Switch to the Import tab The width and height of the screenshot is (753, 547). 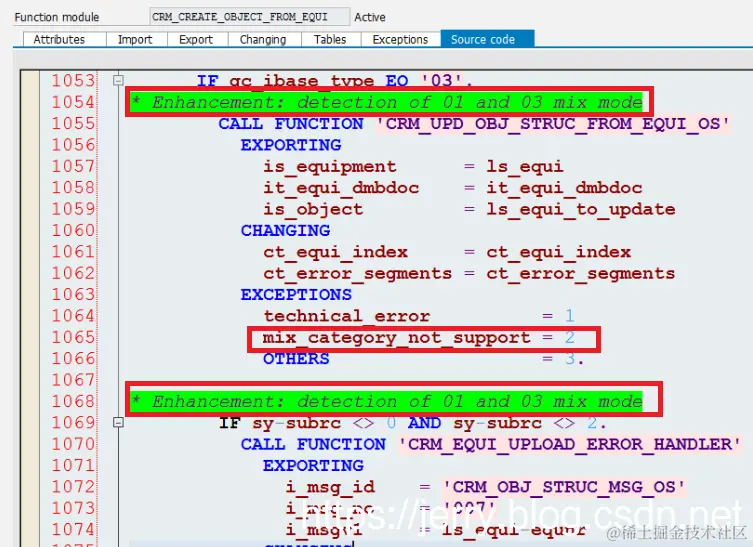click(x=136, y=39)
